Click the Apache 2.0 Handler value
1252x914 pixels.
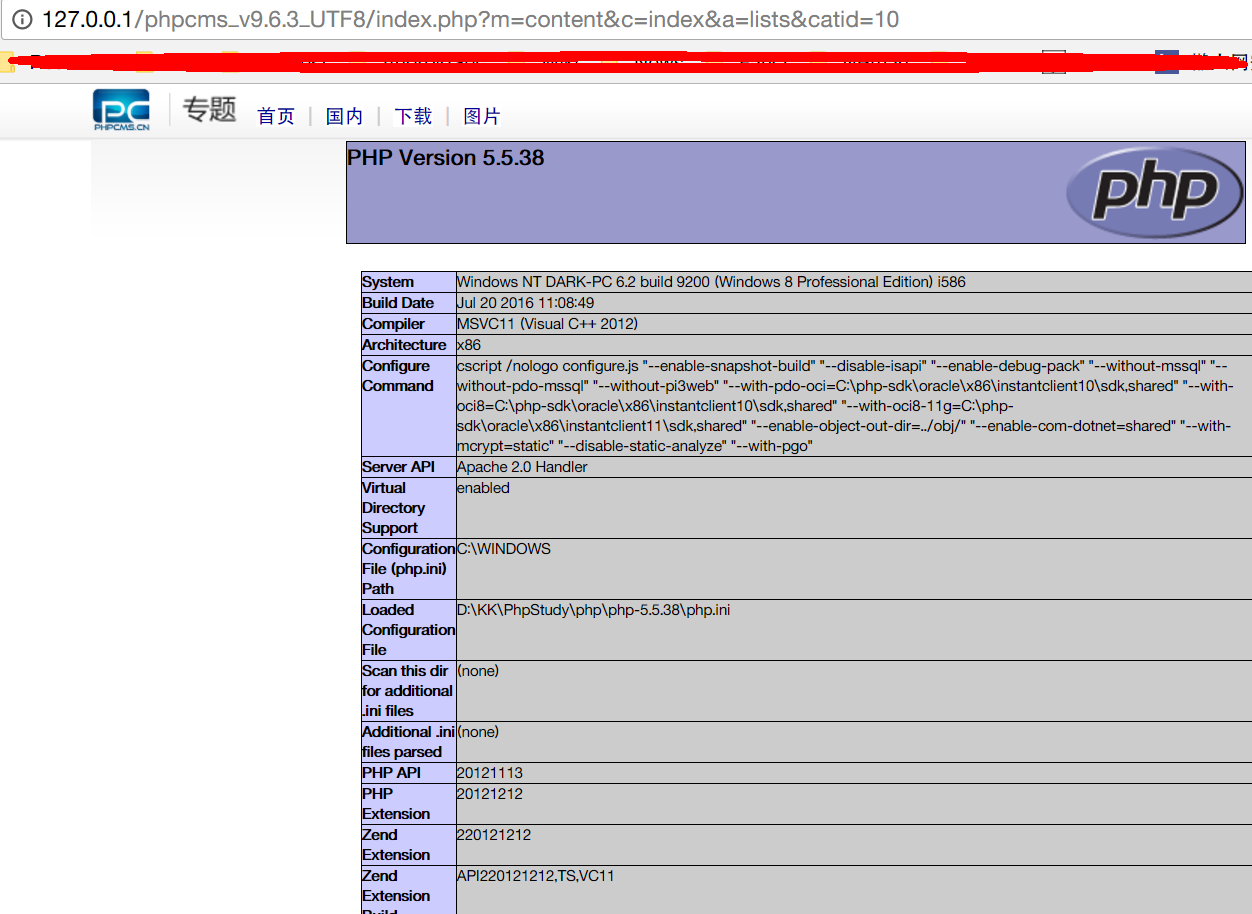(x=521, y=466)
